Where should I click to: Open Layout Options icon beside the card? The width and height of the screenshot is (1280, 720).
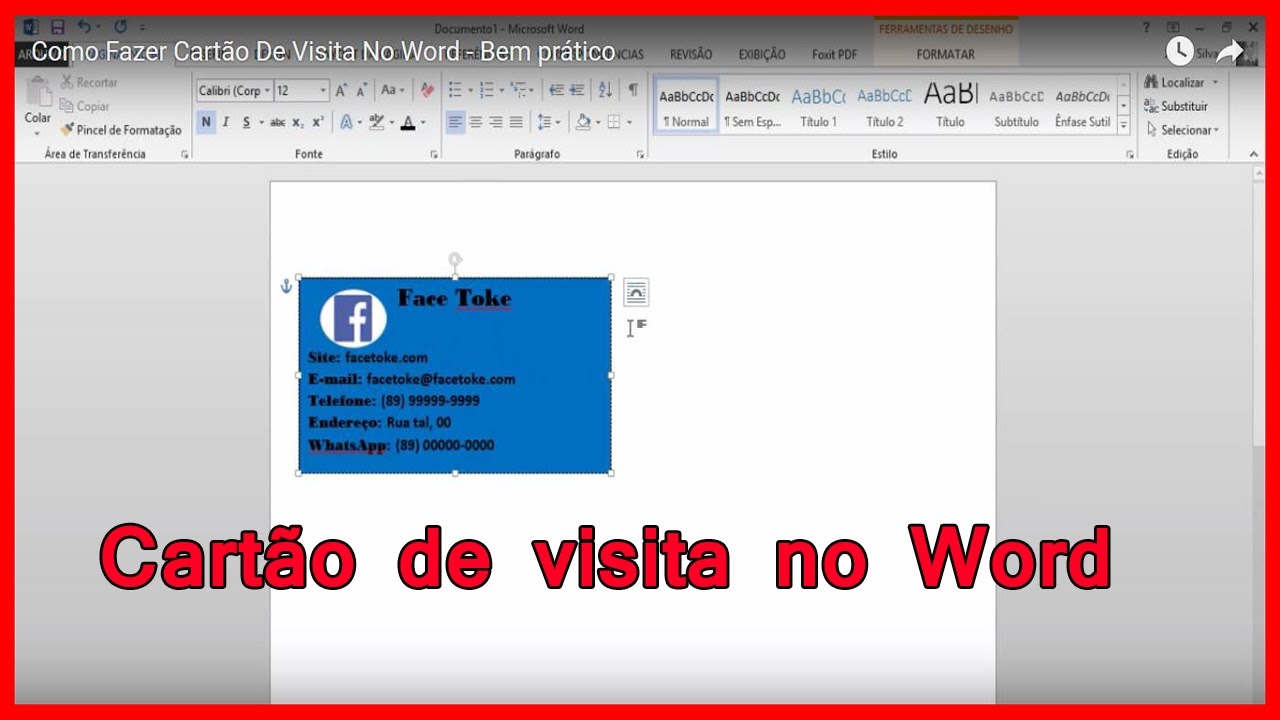click(x=636, y=292)
